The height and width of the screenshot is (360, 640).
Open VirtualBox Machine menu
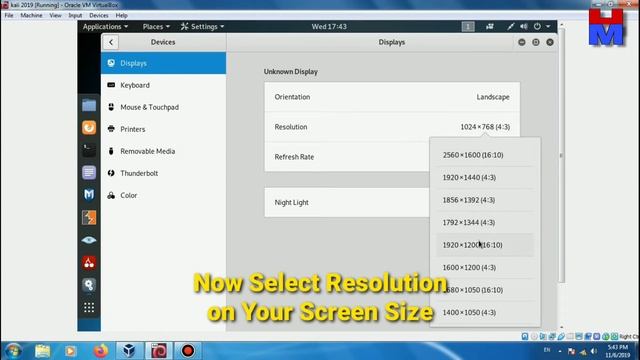[31, 16]
